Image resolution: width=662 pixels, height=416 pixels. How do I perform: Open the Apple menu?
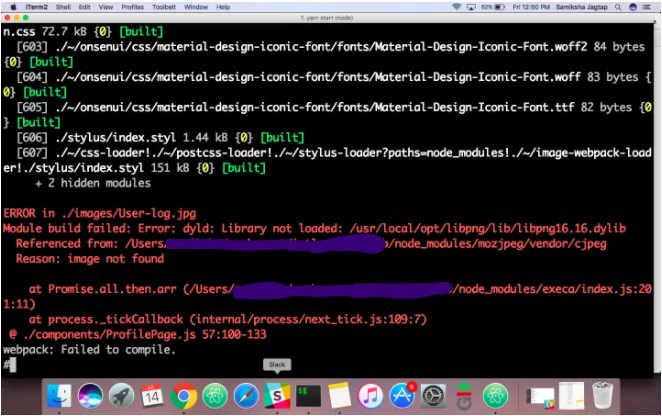tap(13, 7)
